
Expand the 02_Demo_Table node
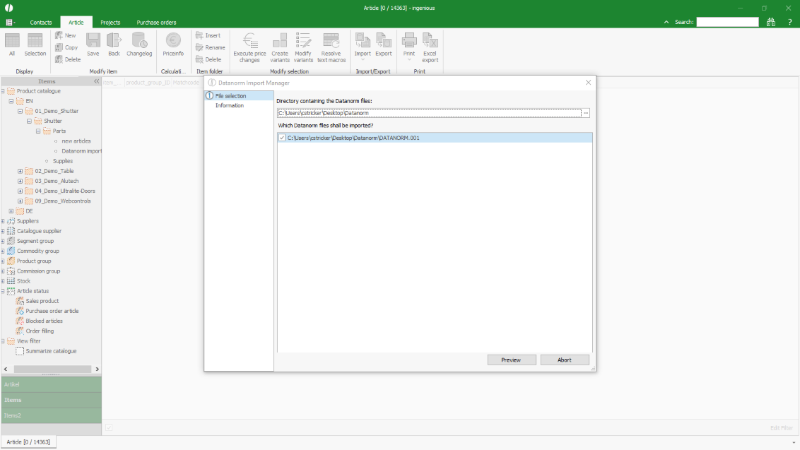[x=20, y=171]
